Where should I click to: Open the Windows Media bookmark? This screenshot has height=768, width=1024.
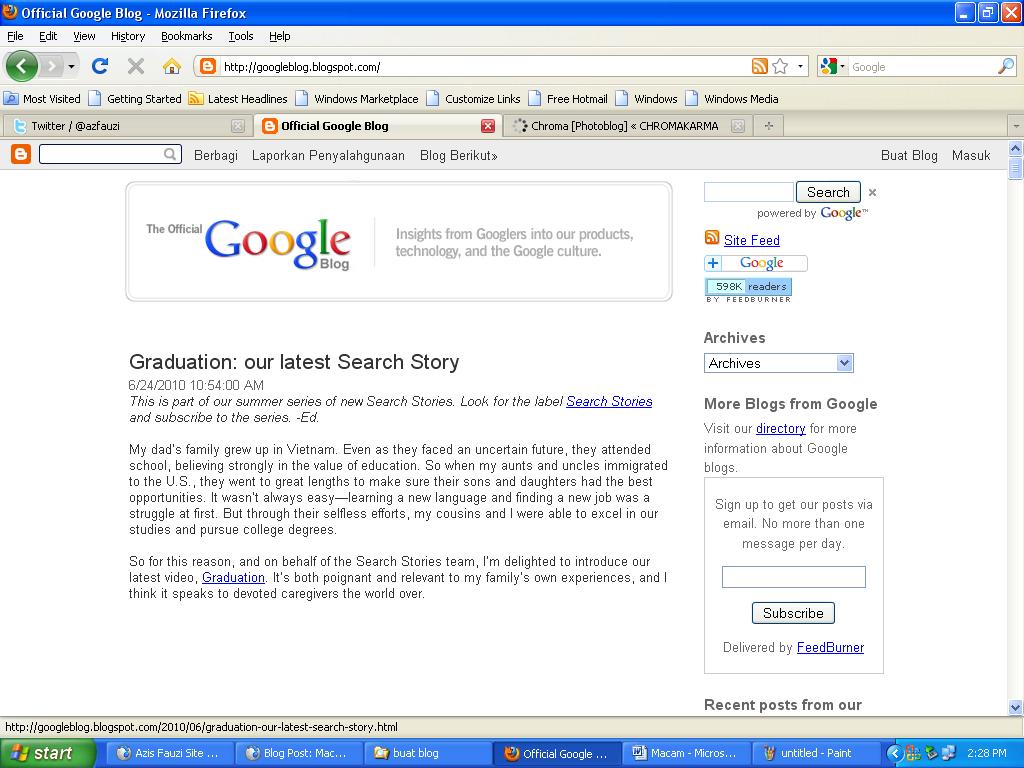click(x=732, y=99)
